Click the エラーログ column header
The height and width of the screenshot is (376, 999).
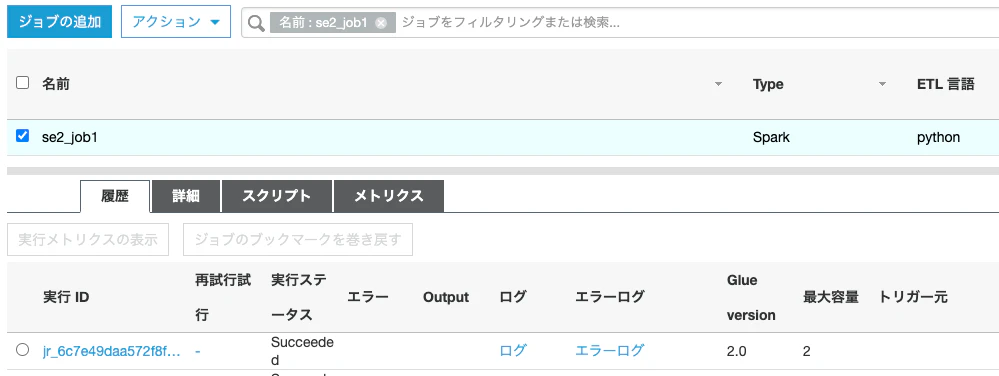click(610, 297)
